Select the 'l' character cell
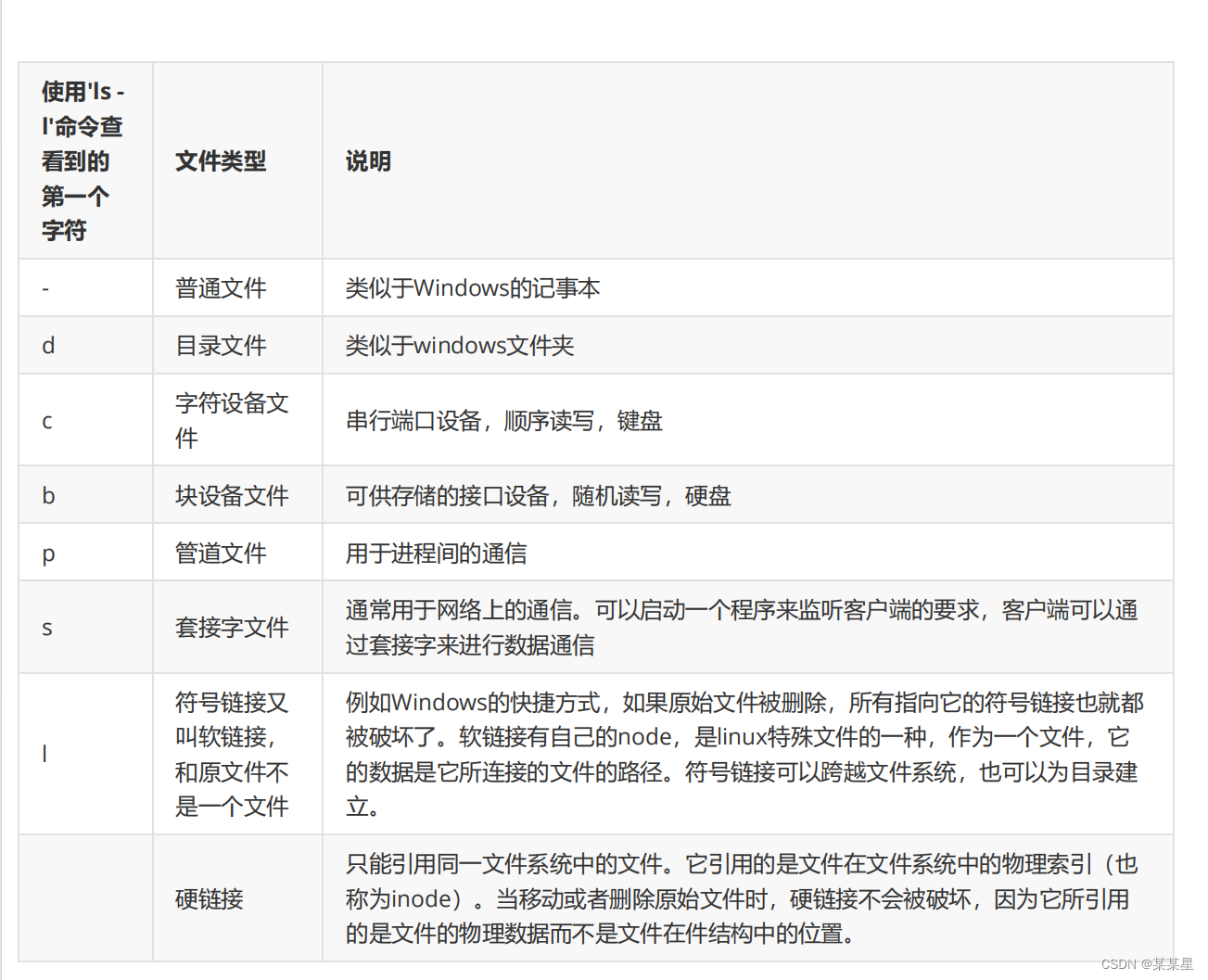 (85, 754)
